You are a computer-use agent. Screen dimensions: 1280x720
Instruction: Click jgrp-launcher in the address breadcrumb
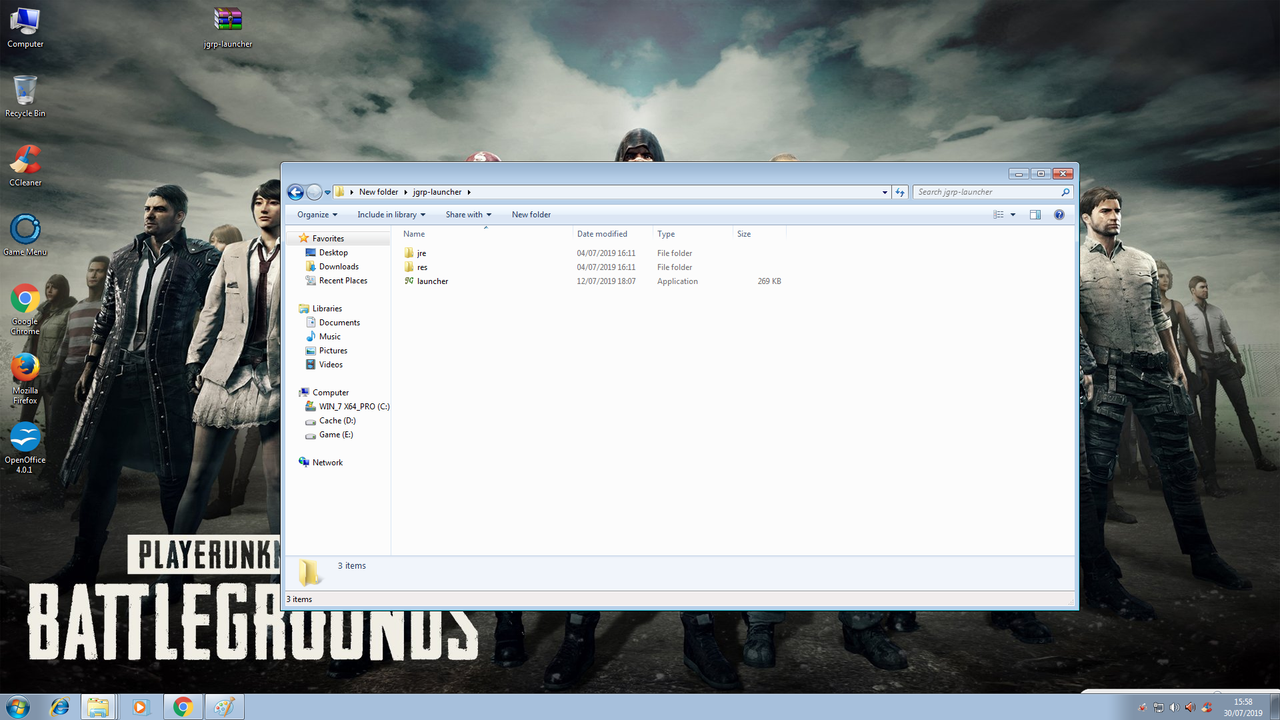point(437,192)
